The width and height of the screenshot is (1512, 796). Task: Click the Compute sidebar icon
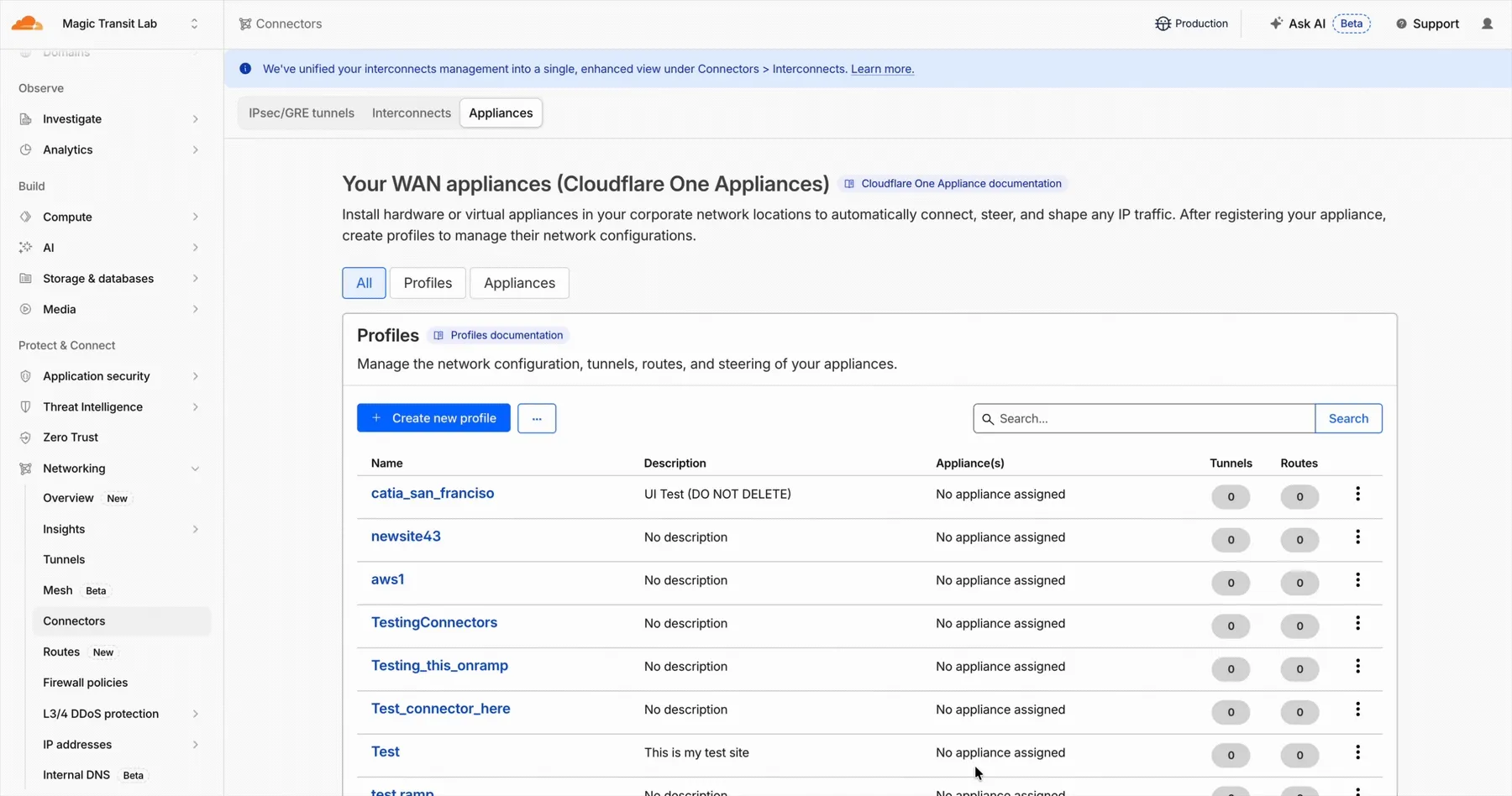[x=25, y=217]
